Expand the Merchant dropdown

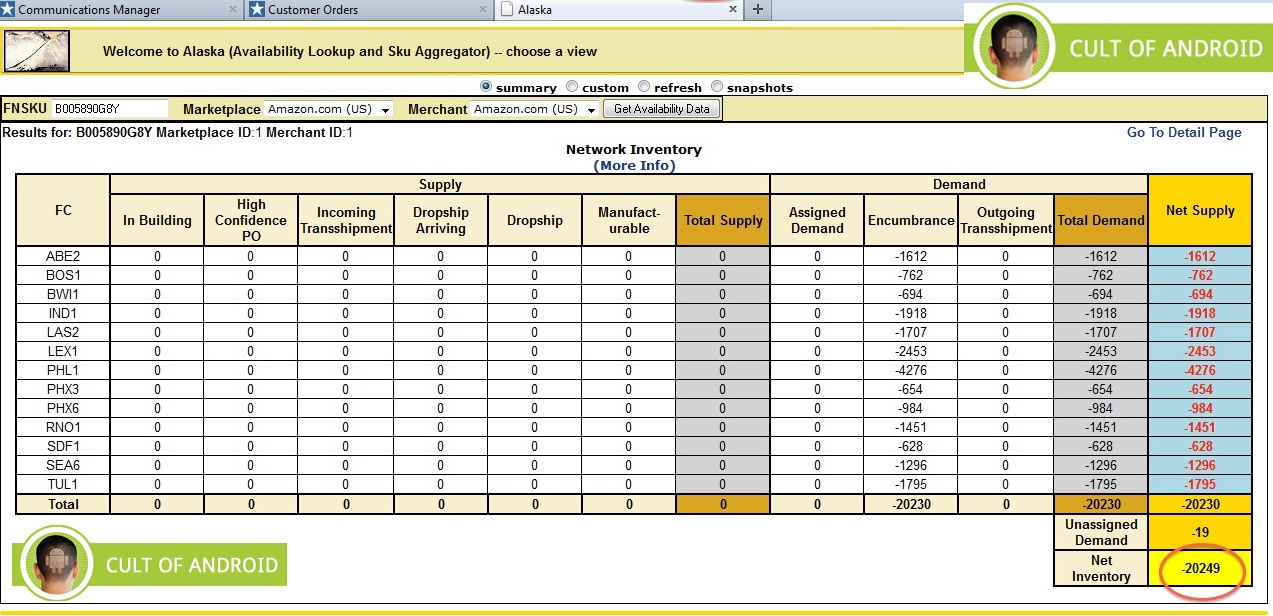534,109
